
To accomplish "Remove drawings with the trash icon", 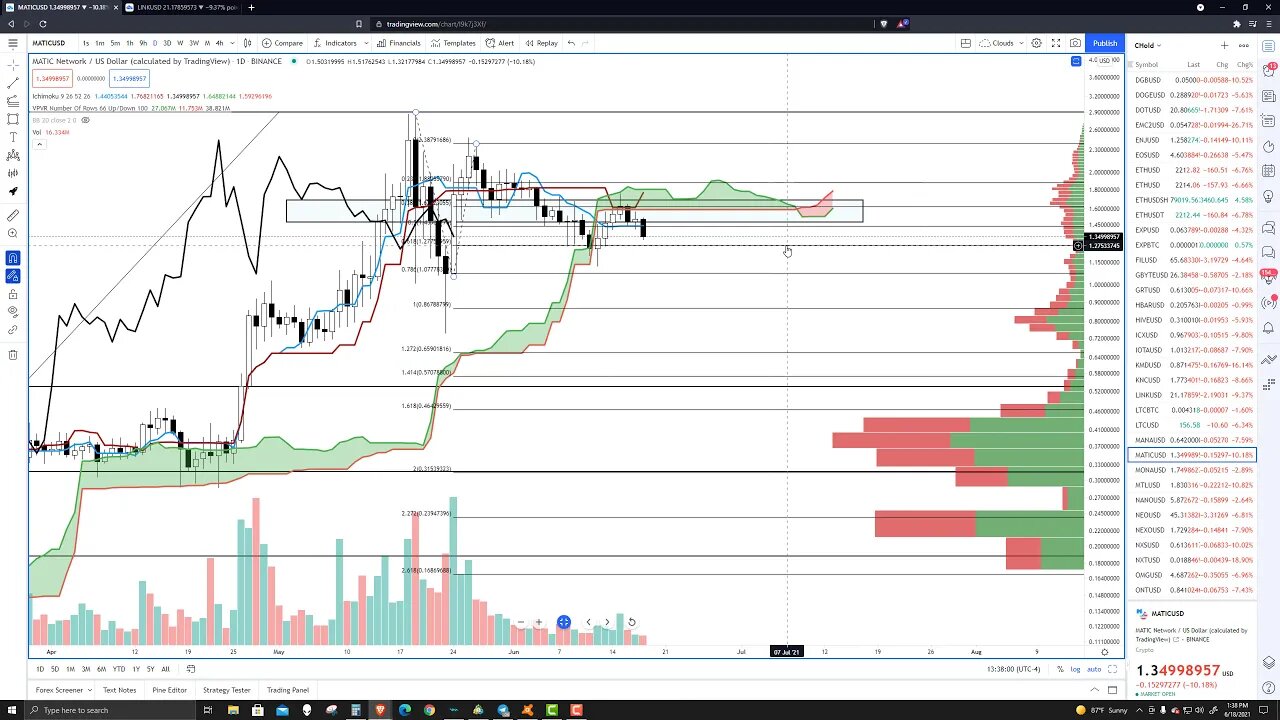I will (x=12, y=354).
